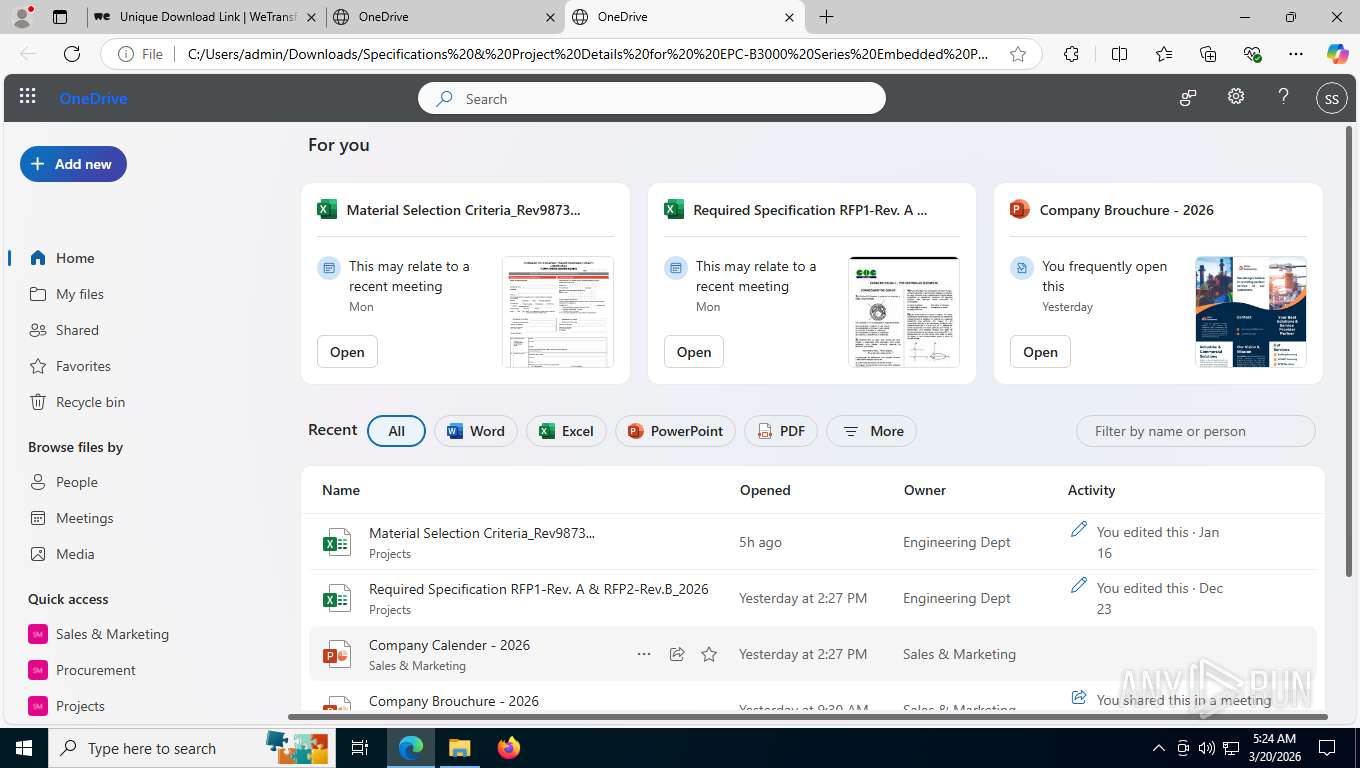Viewport: 1360px width, 768px height.
Task: Add this page to browser favorites star
Action: [1018, 54]
